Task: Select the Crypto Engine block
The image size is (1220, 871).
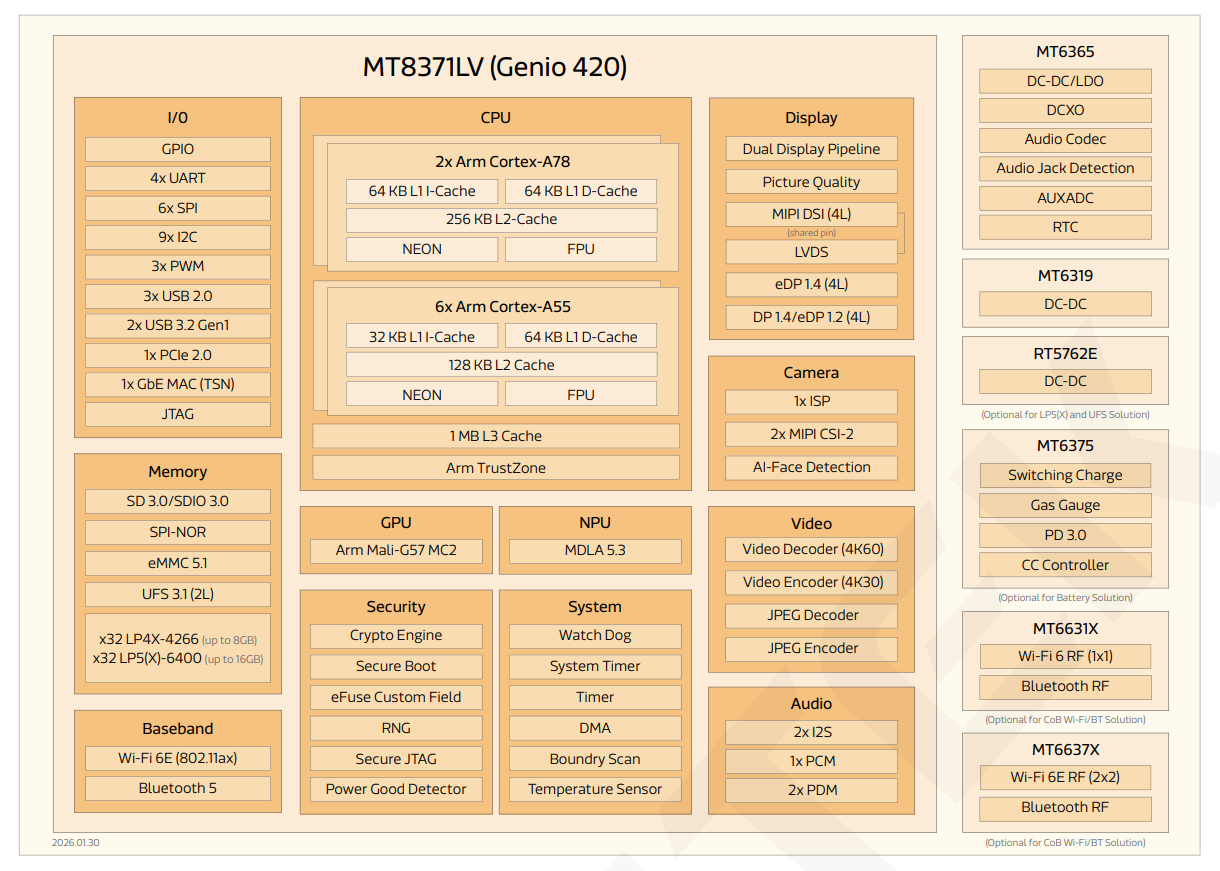Action: point(396,636)
